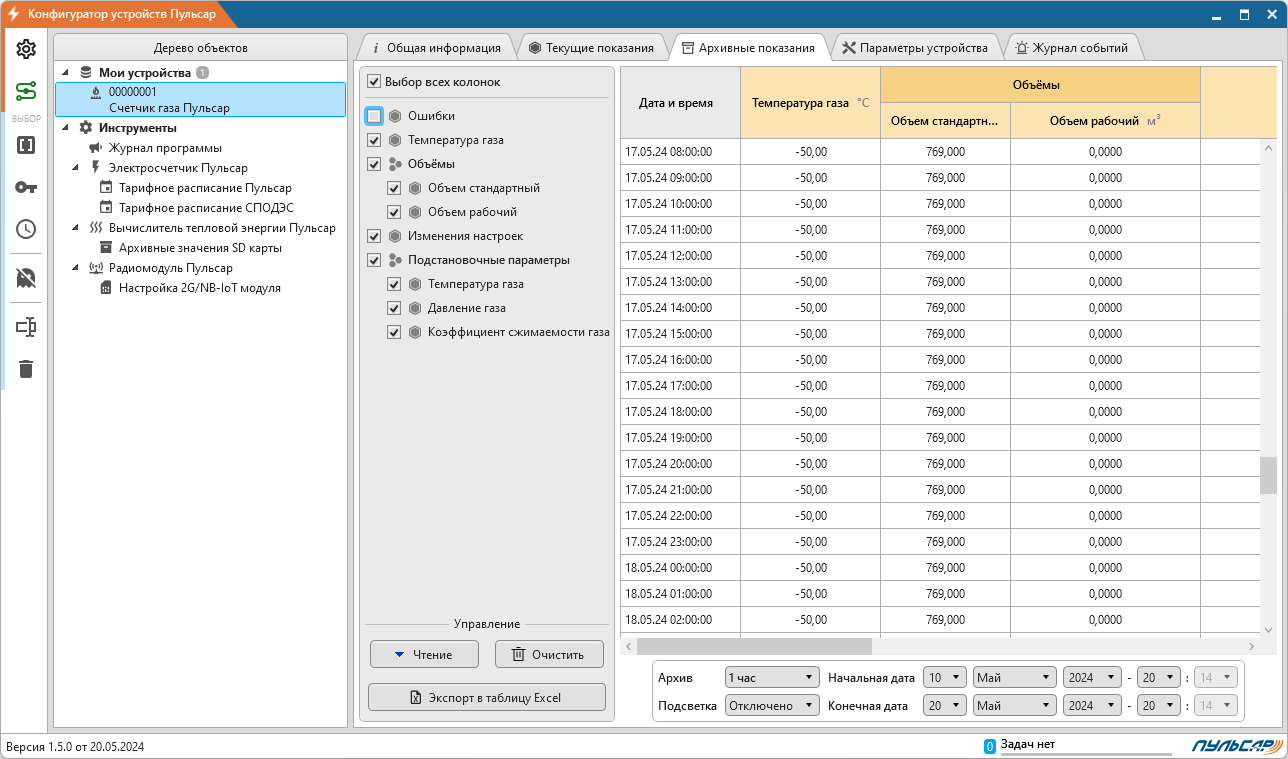Toggle the Объёмы group checkbox
This screenshot has height=759, width=1288.
pyautogui.click(x=374, y=164)
